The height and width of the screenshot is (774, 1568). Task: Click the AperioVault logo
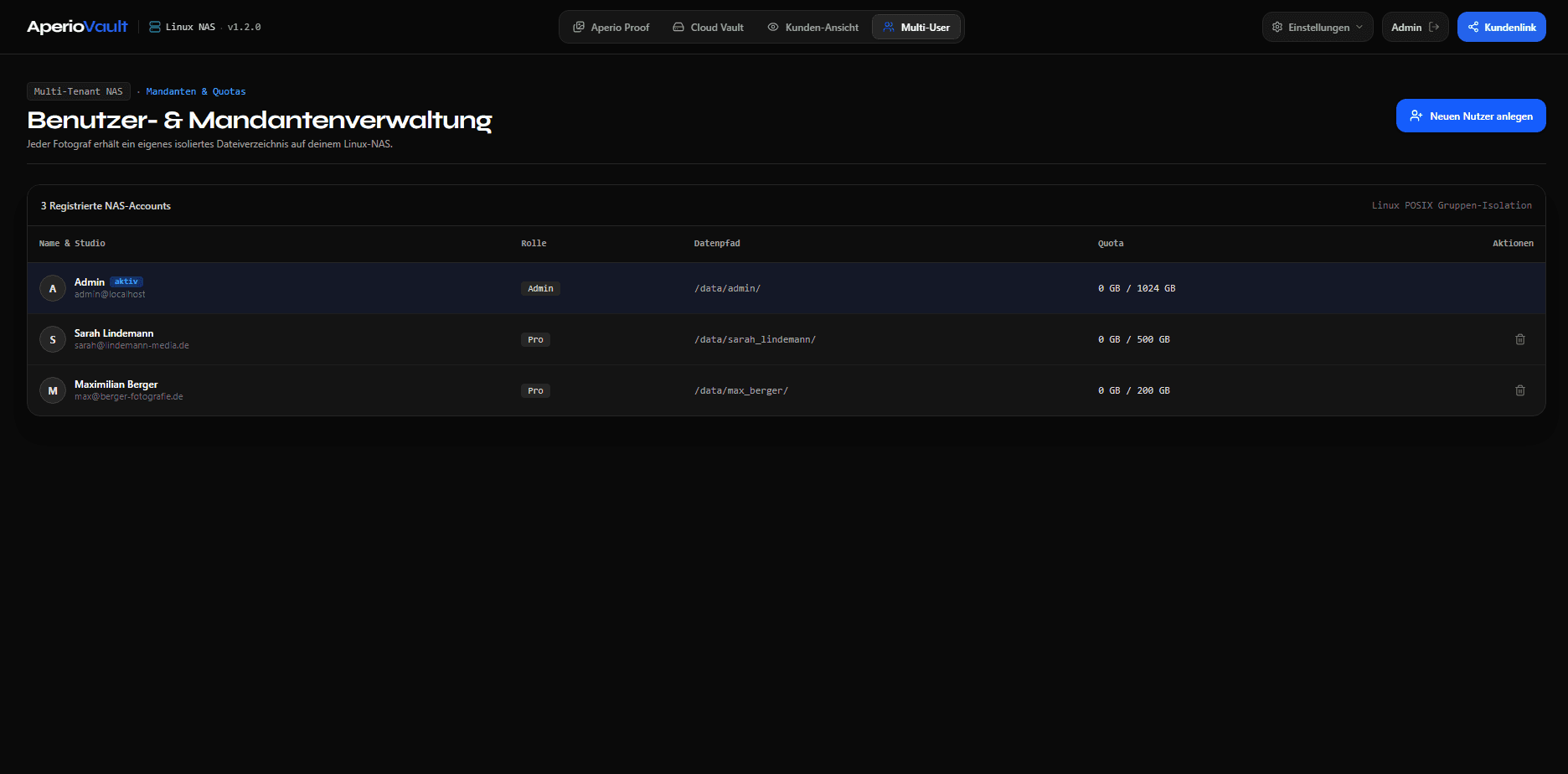point(77,27)
